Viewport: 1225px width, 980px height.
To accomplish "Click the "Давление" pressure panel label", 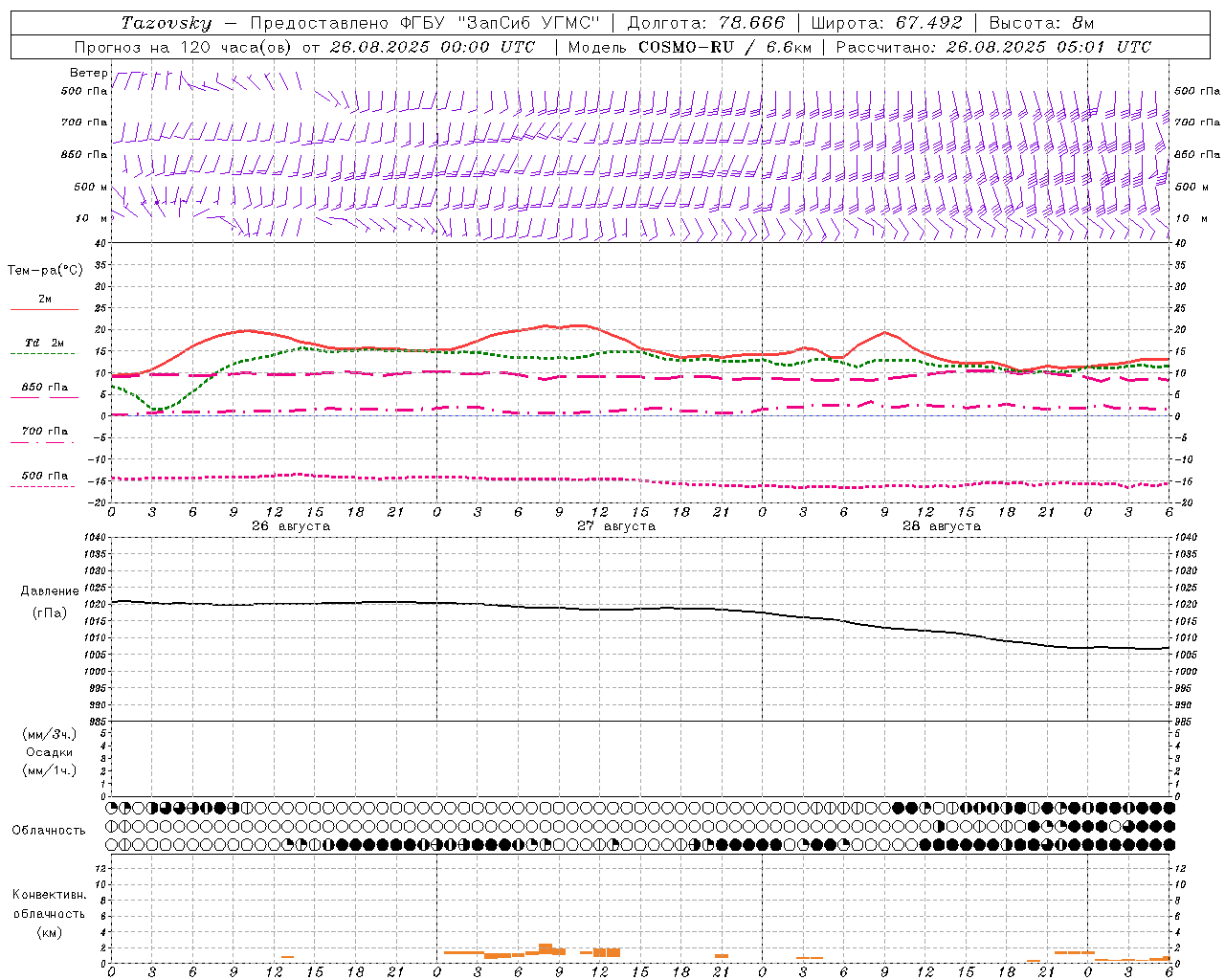I will click(50, 591).
